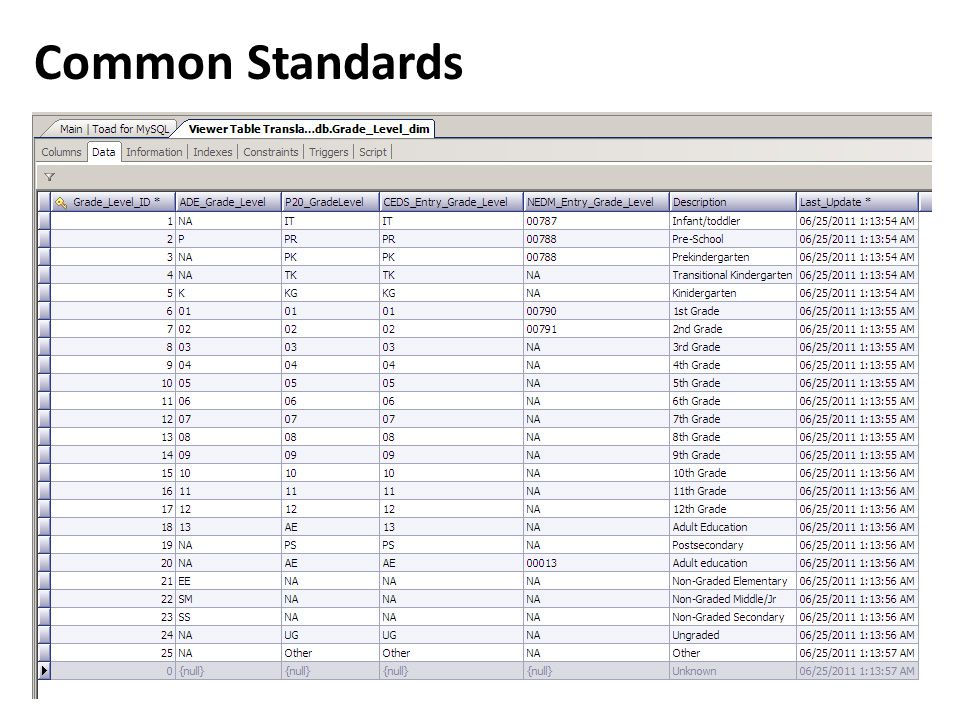This screenshot has width=960, height=720.
Task: Open the Script tab
Action: [x=372, y=152]
